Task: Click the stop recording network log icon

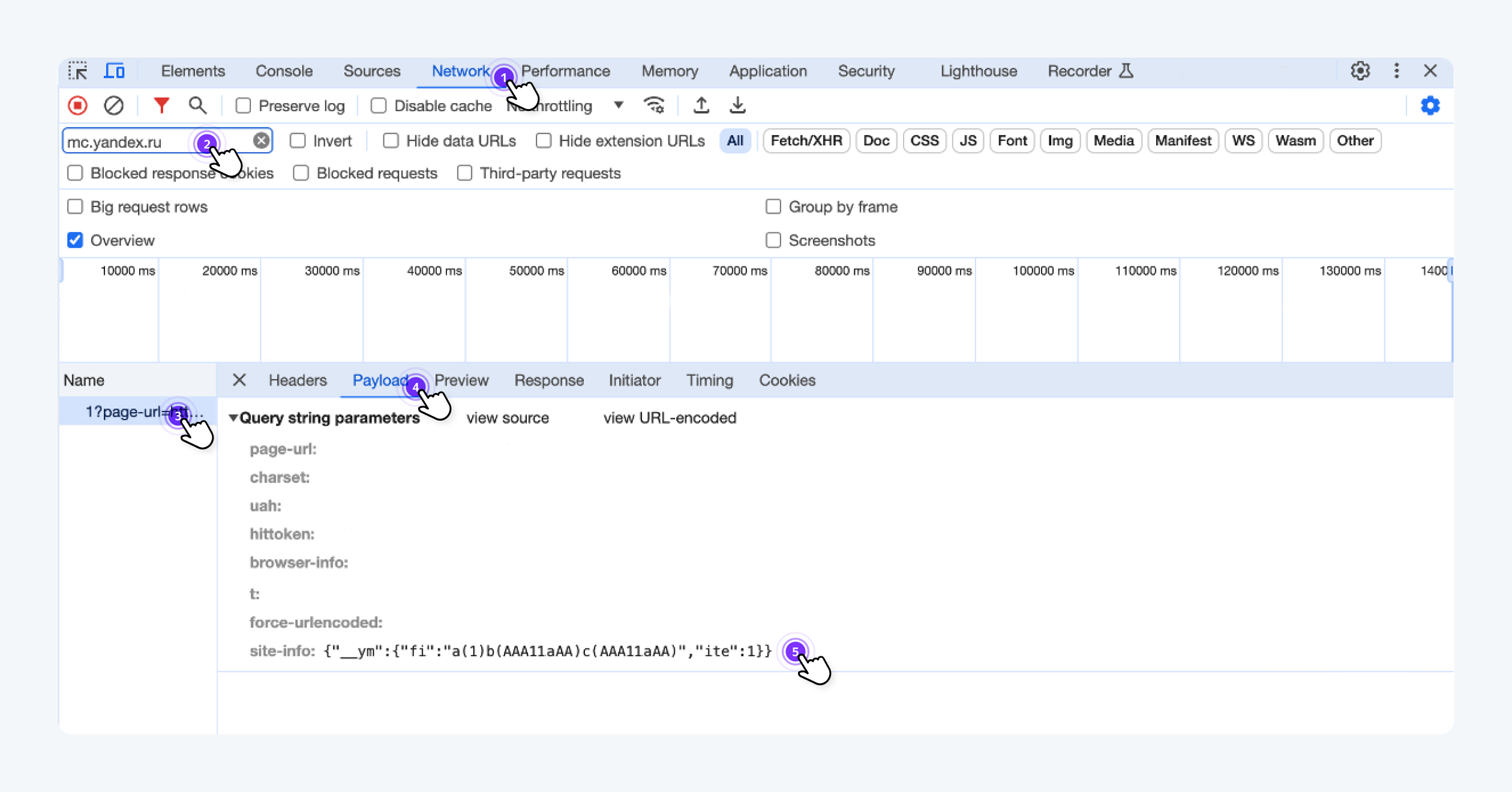Action: 77,106
